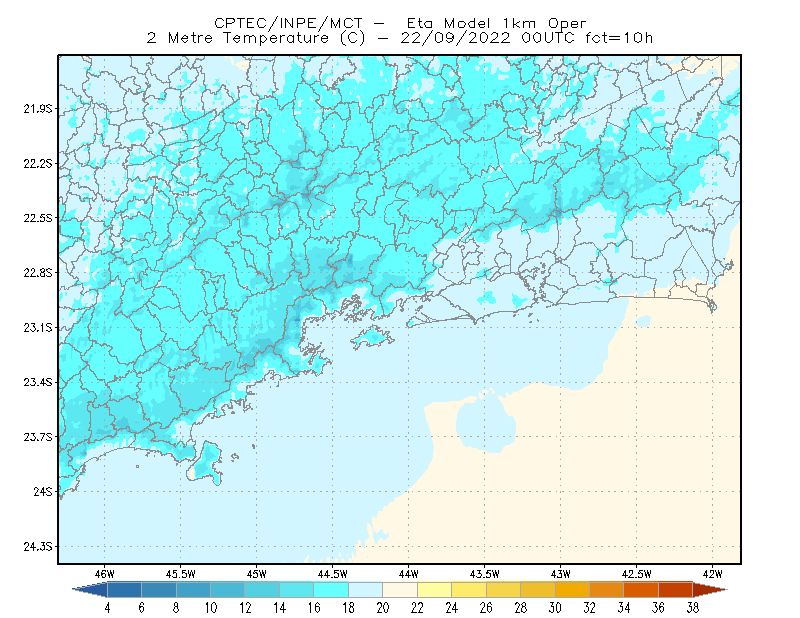
Task: Select the 36-38 dark red-orange swatch
Action: tap(676, 590)
